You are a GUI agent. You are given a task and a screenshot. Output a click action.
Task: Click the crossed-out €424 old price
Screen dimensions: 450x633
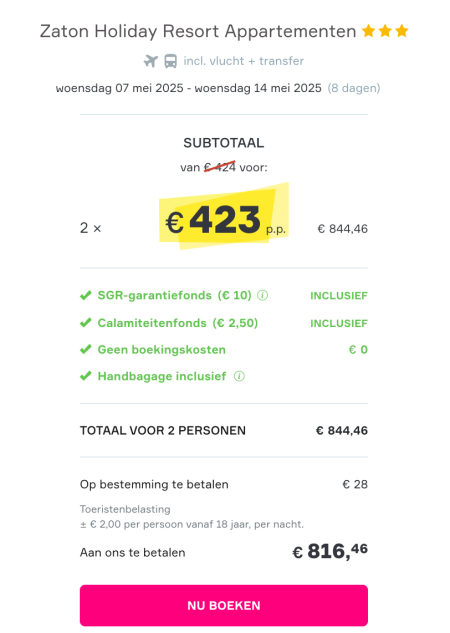220,167
